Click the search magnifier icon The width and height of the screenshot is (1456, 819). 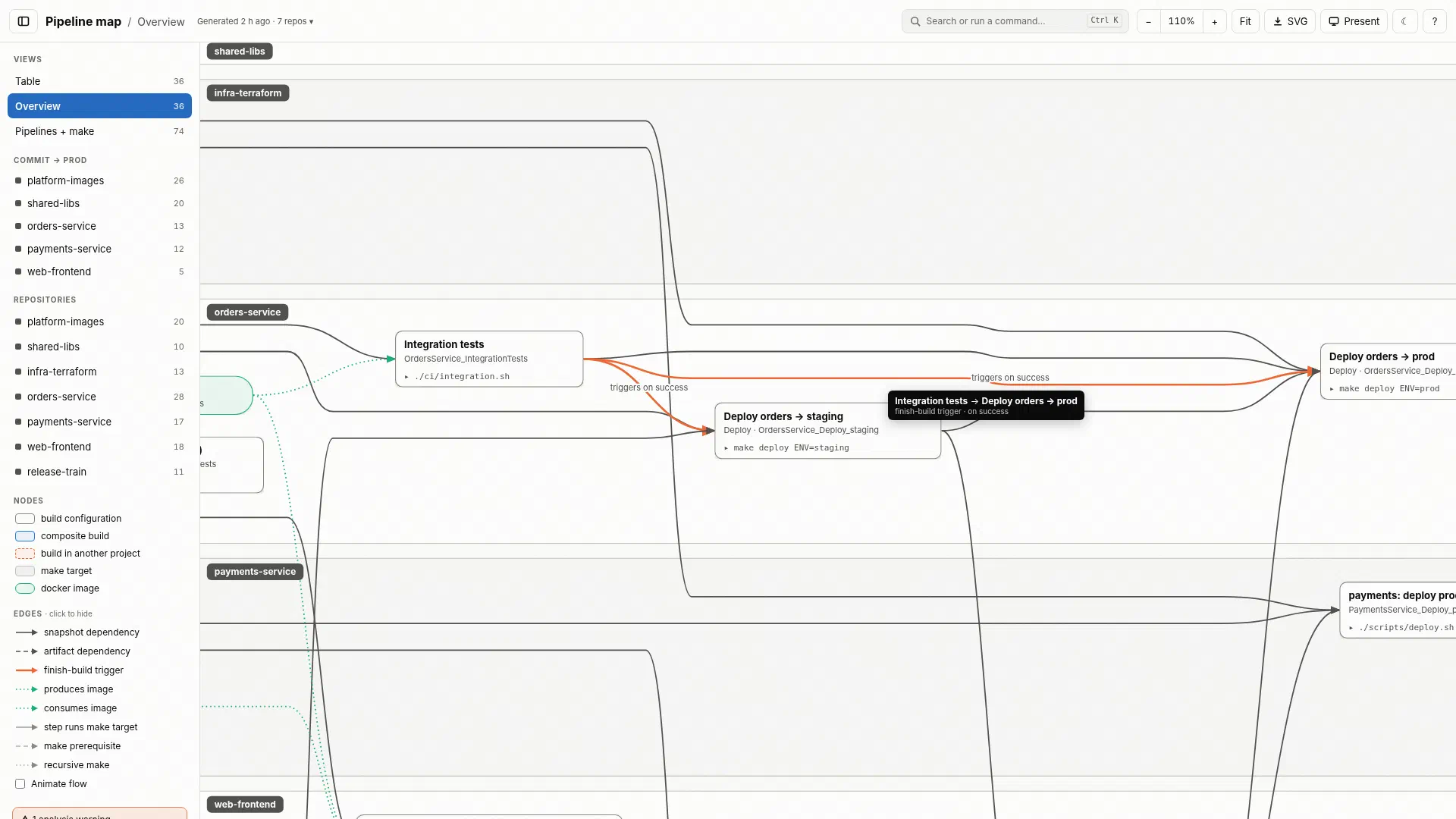(x=915, y=21)
